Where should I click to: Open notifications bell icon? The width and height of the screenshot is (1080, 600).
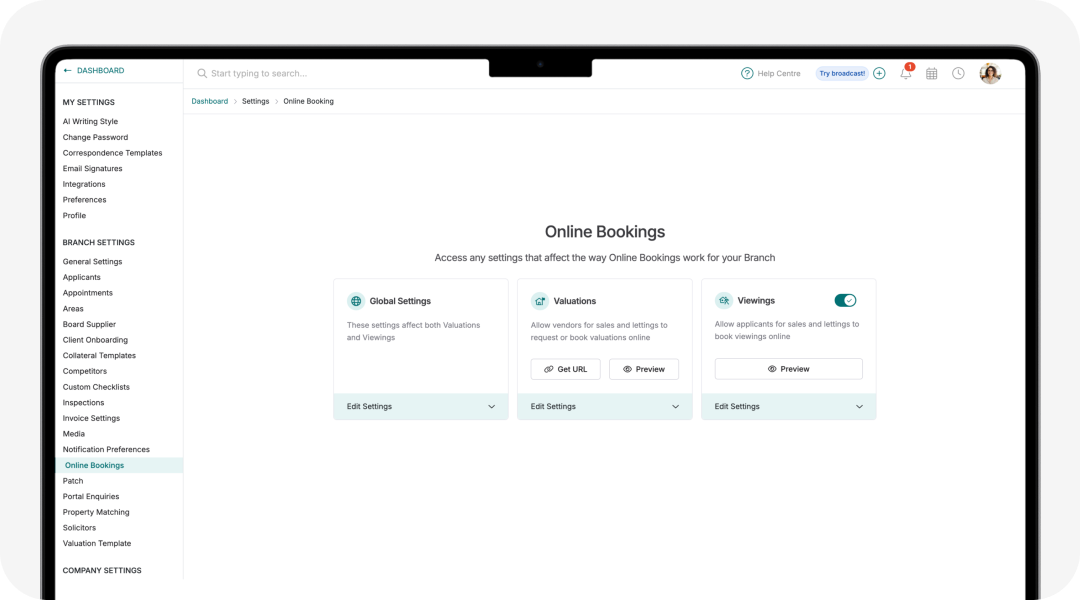906,73
